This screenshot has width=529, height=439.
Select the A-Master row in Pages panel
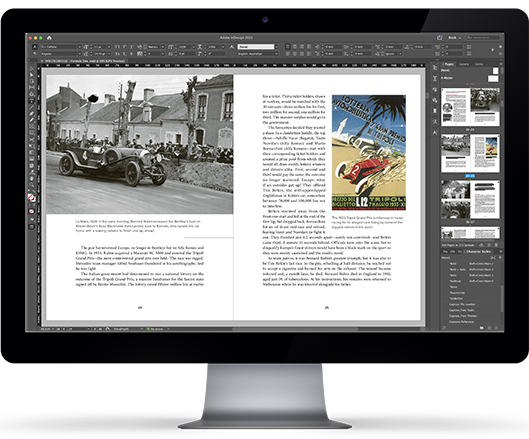point(470,78)
